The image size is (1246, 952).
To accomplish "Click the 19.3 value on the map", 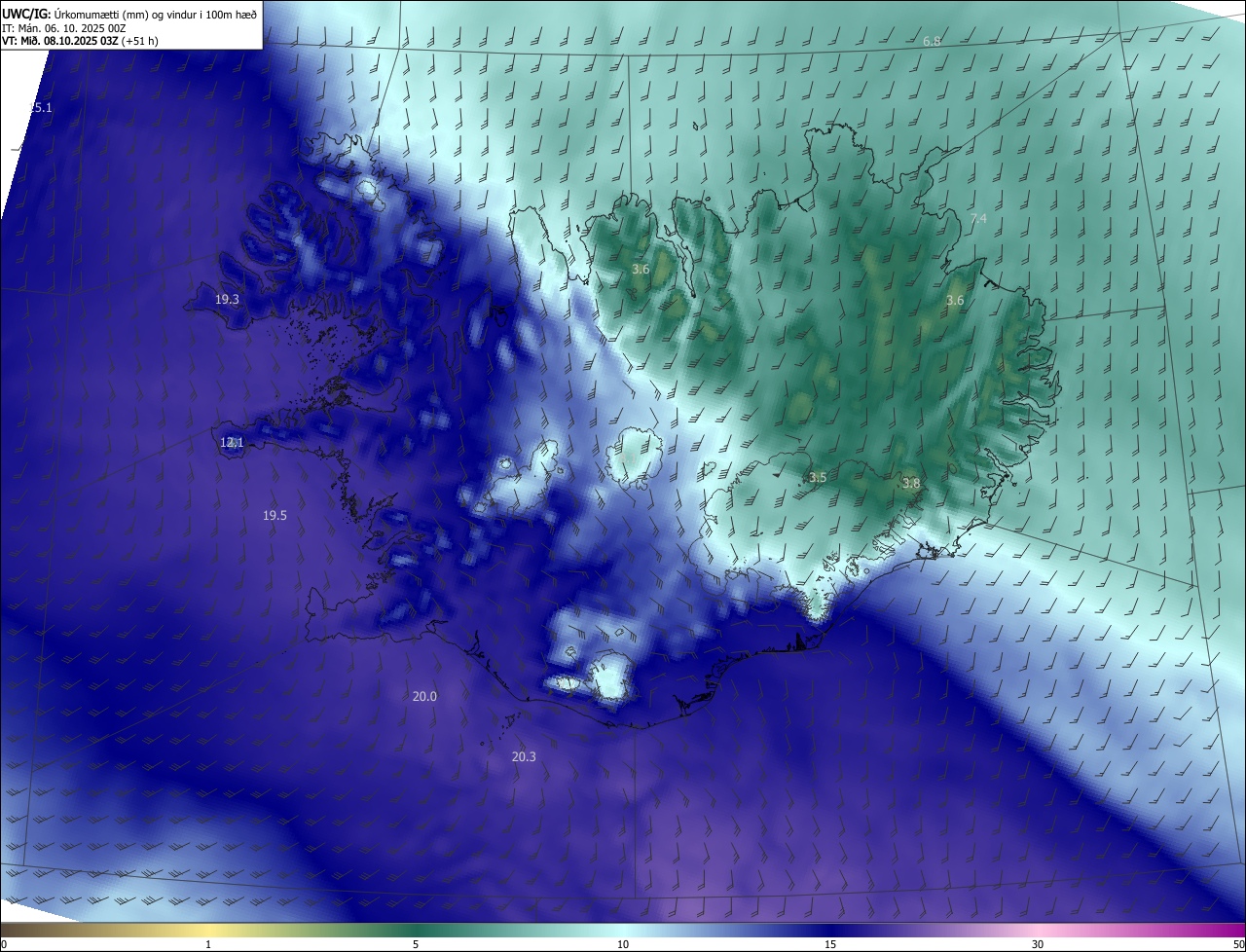I will click(227, 300).
